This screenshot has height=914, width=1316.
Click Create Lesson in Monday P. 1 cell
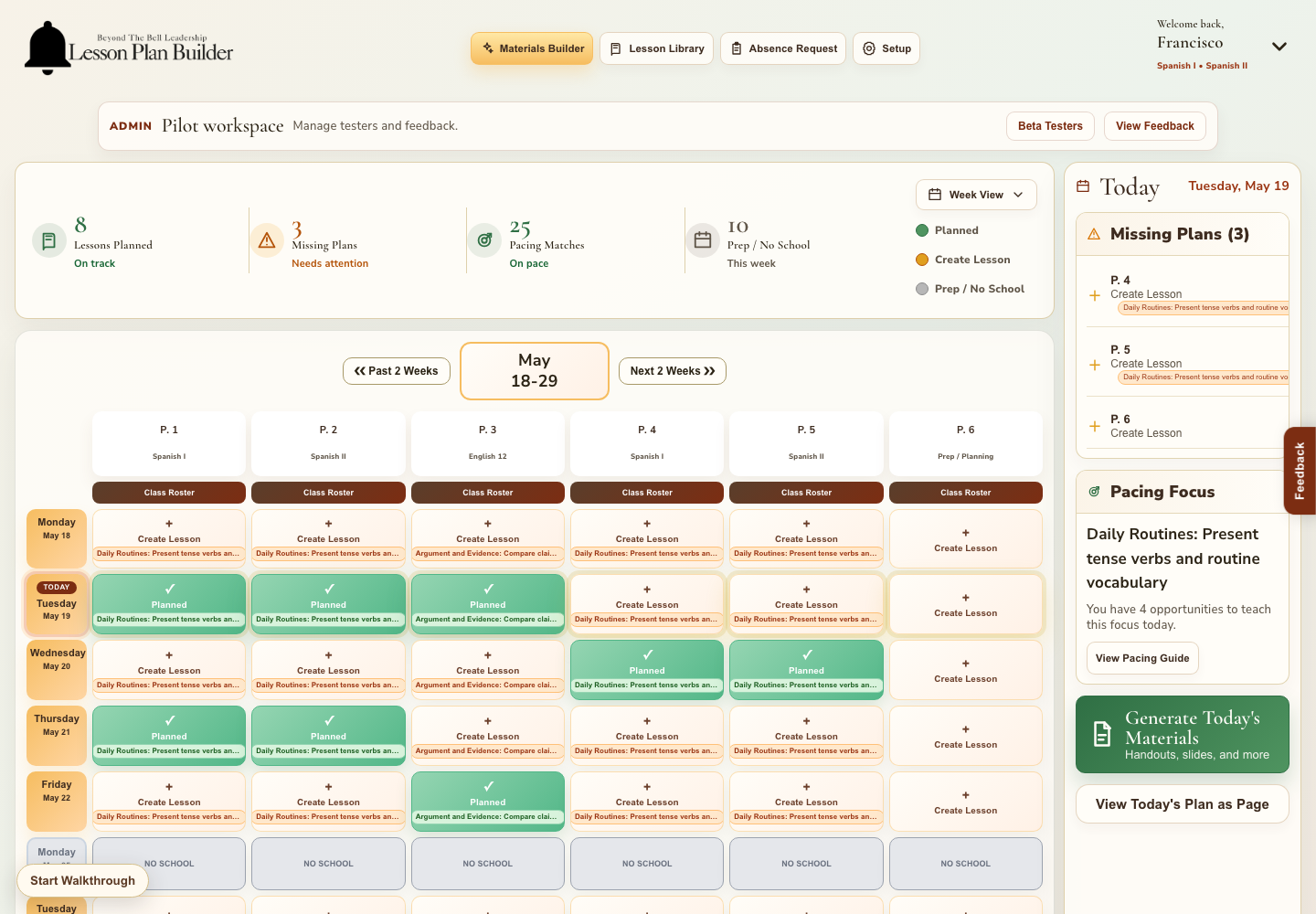pos(169,539)
